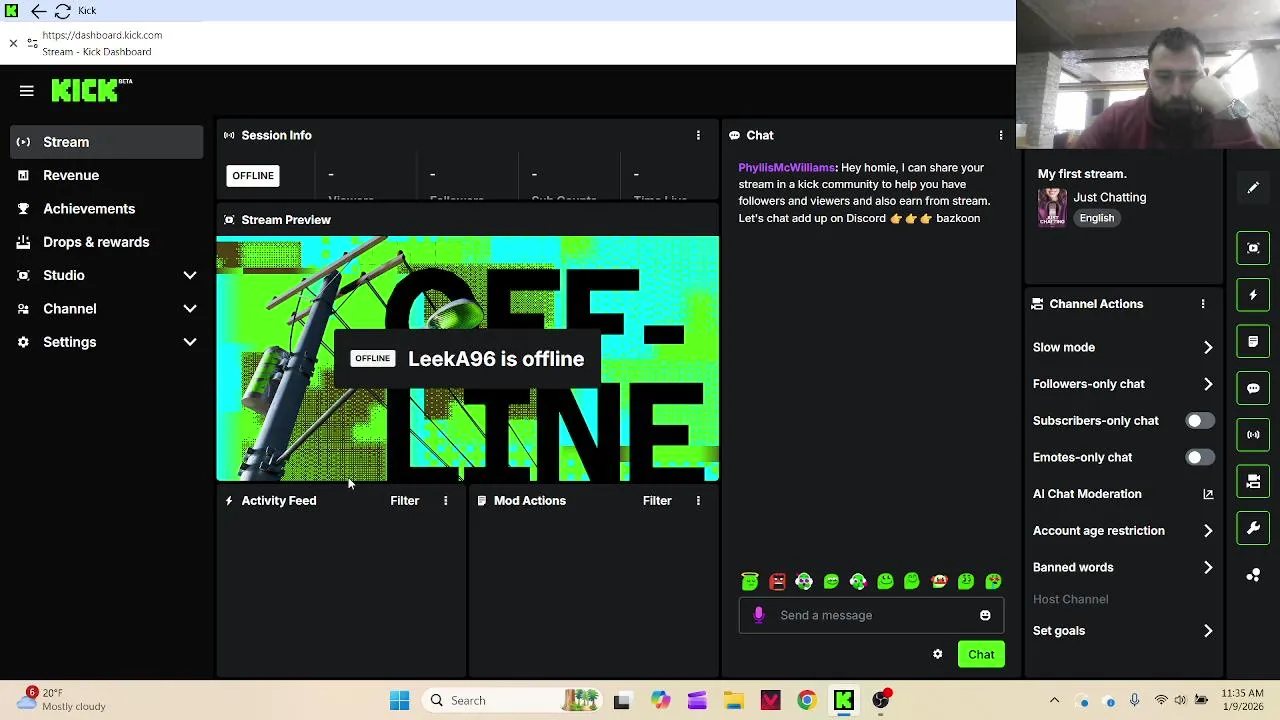Open Set goals arrow
Screen dimensions: 1280x720
(1208, 631)
